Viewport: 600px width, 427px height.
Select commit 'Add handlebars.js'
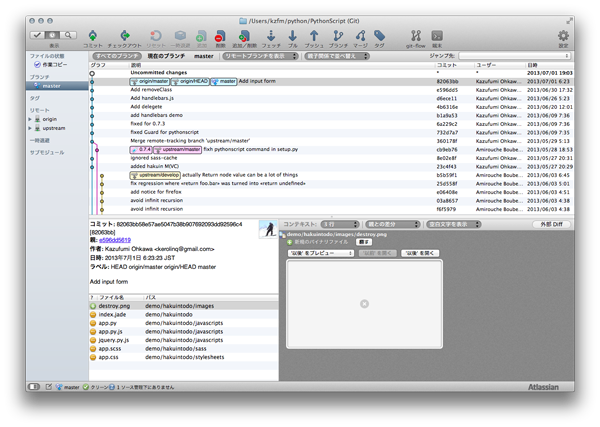tap(331, 98)
